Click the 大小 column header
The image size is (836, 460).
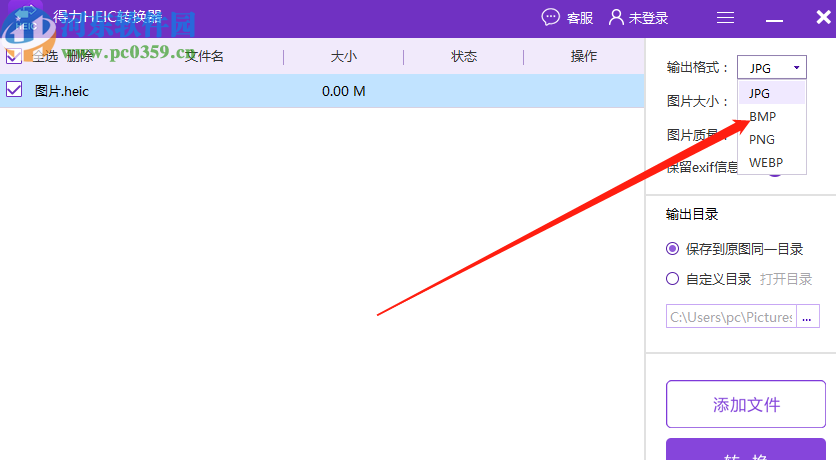(x=343, y=56)
